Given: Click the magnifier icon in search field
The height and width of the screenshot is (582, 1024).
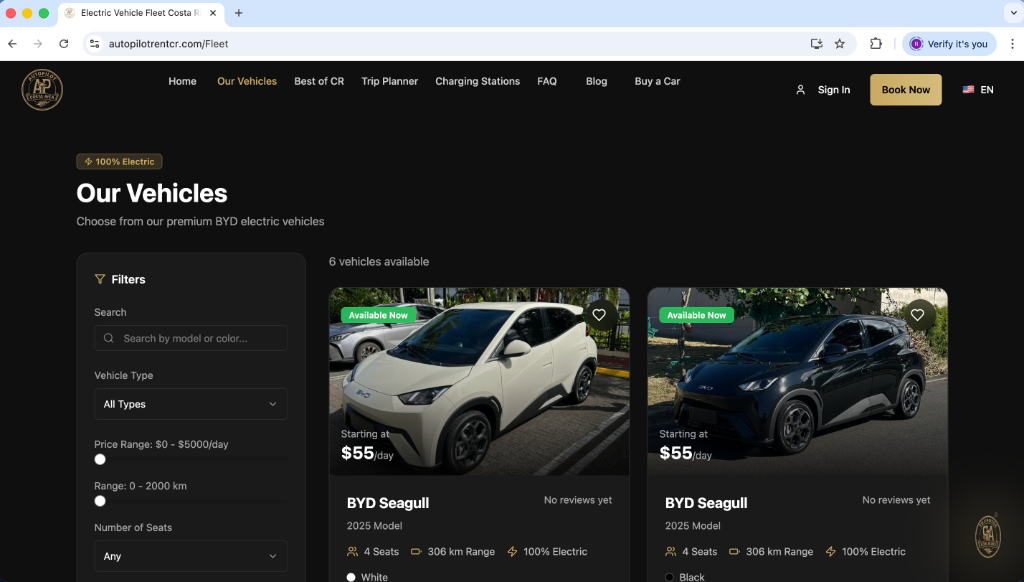Looking at the screenshot, I should click(x=108, y=338).
